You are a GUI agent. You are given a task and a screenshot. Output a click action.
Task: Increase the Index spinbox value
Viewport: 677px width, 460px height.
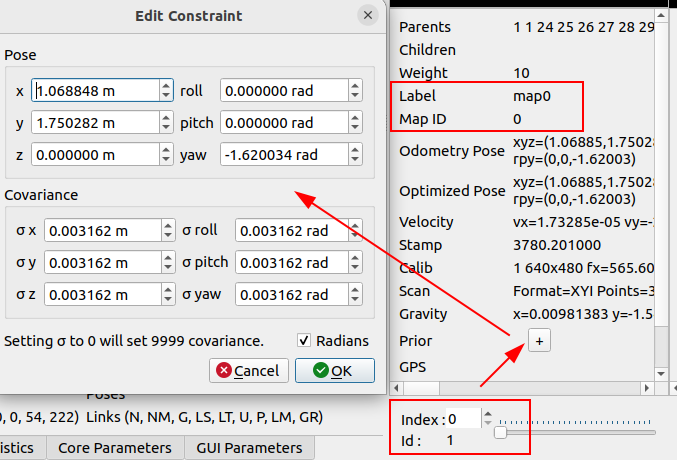[487, 414]
